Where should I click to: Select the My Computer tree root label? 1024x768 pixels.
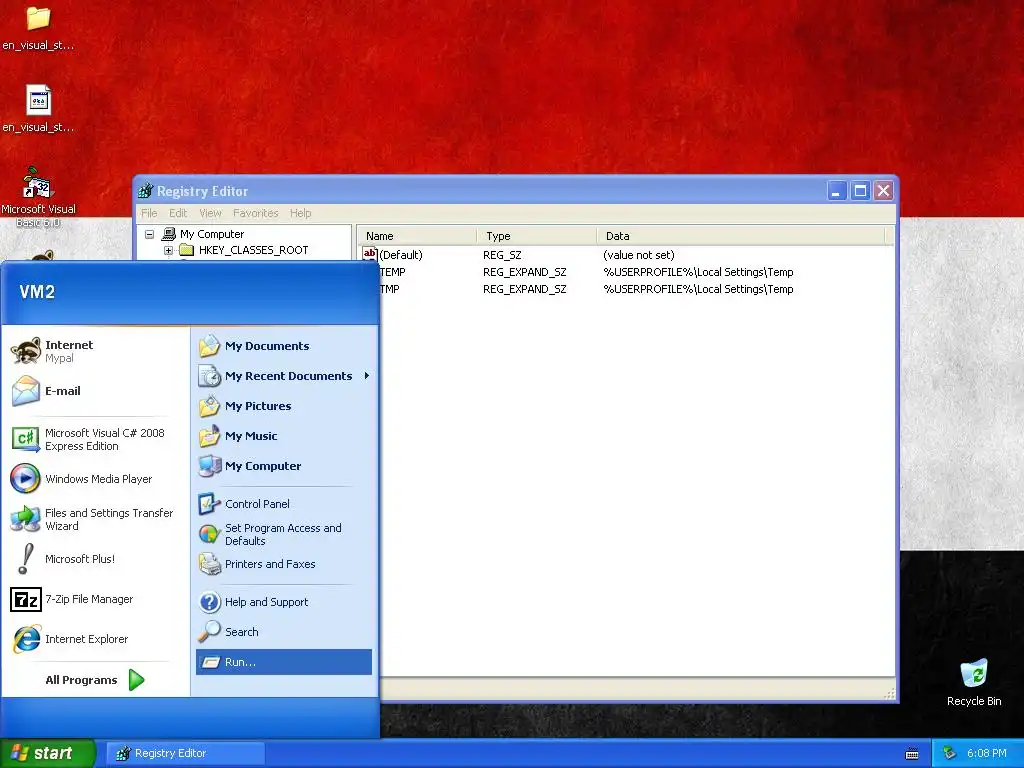pos(212,234)
